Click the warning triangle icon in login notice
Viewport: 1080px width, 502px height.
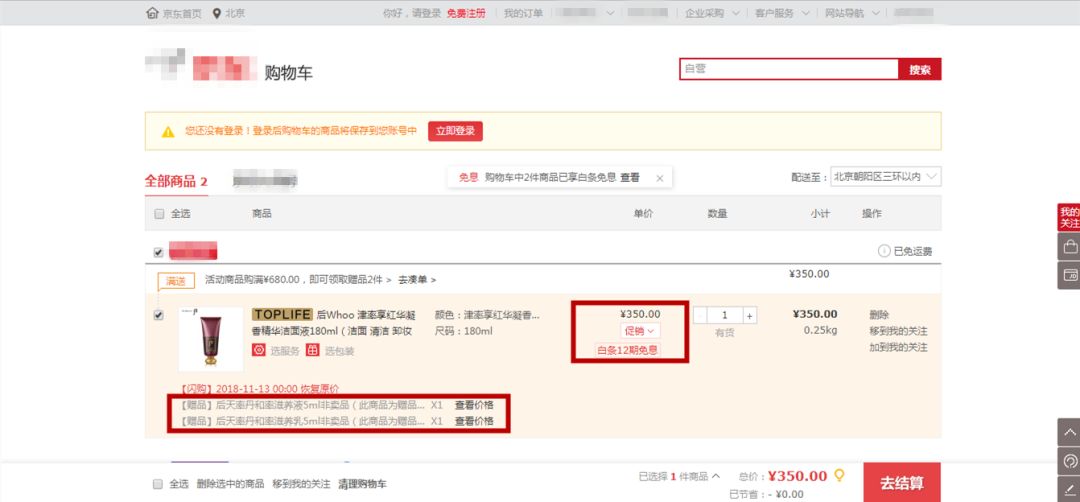click(168, 132)
